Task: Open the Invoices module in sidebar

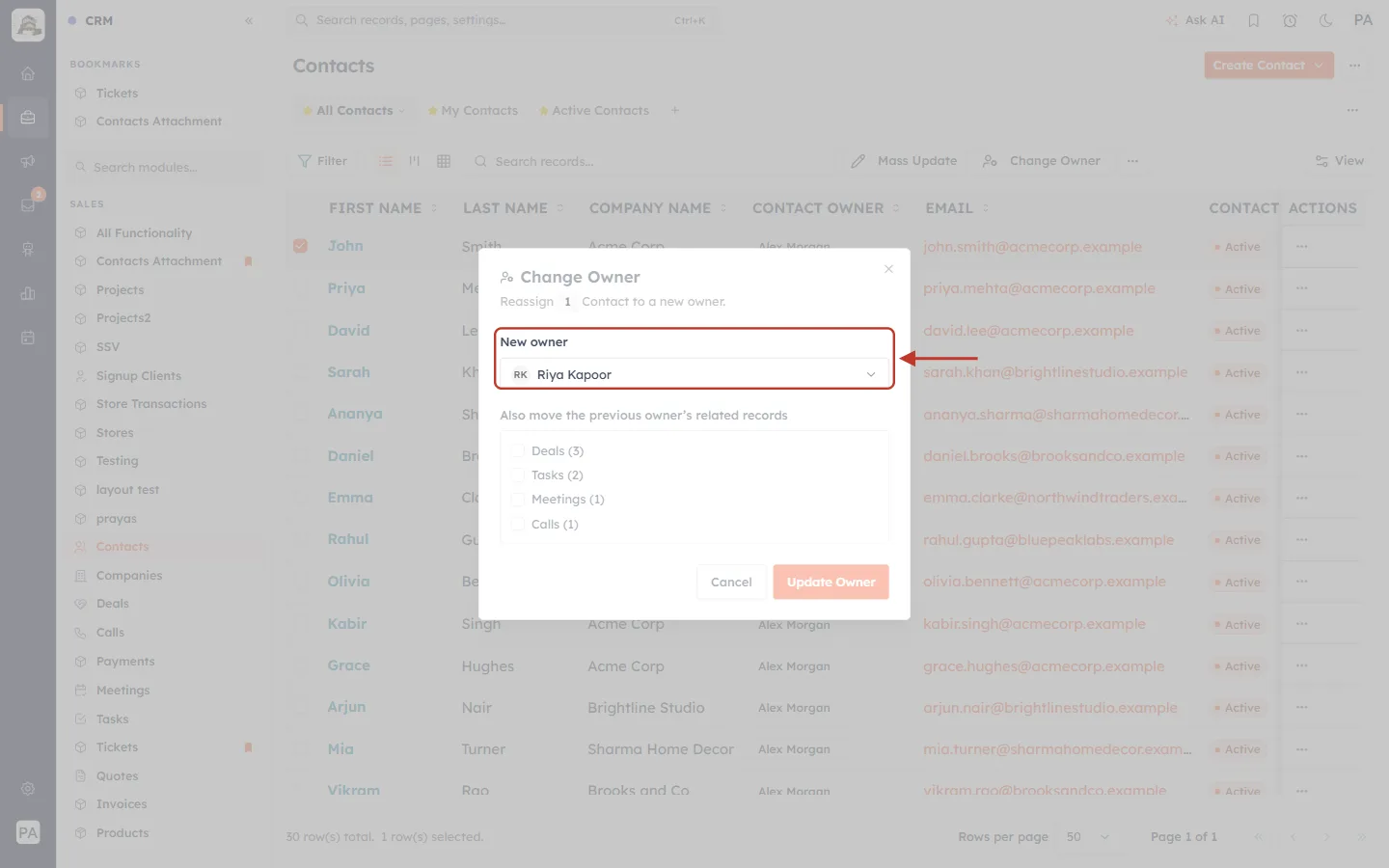Action: pyautogui.click(x=122, y=804)
